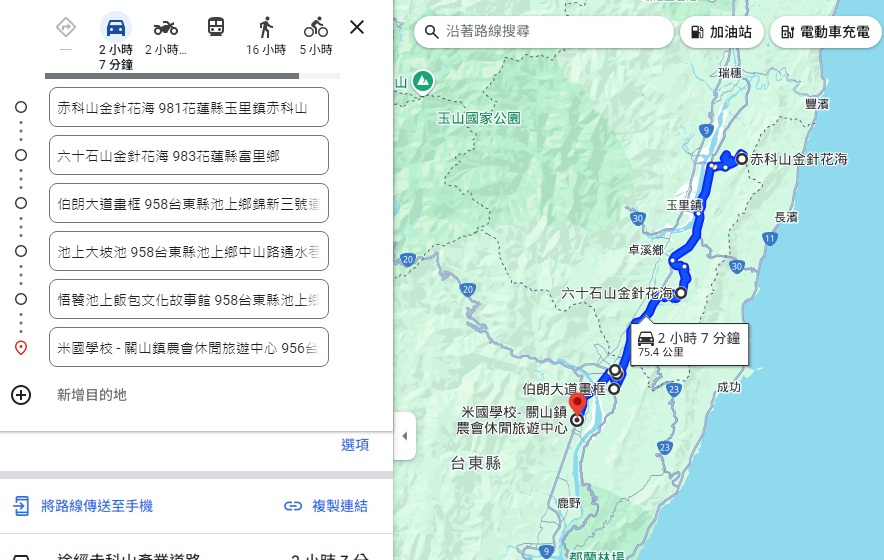The width and height of the screenshot is (884, 560).
Task: Edit the 伯朗大道畫框 stop field
Action: 189,203
